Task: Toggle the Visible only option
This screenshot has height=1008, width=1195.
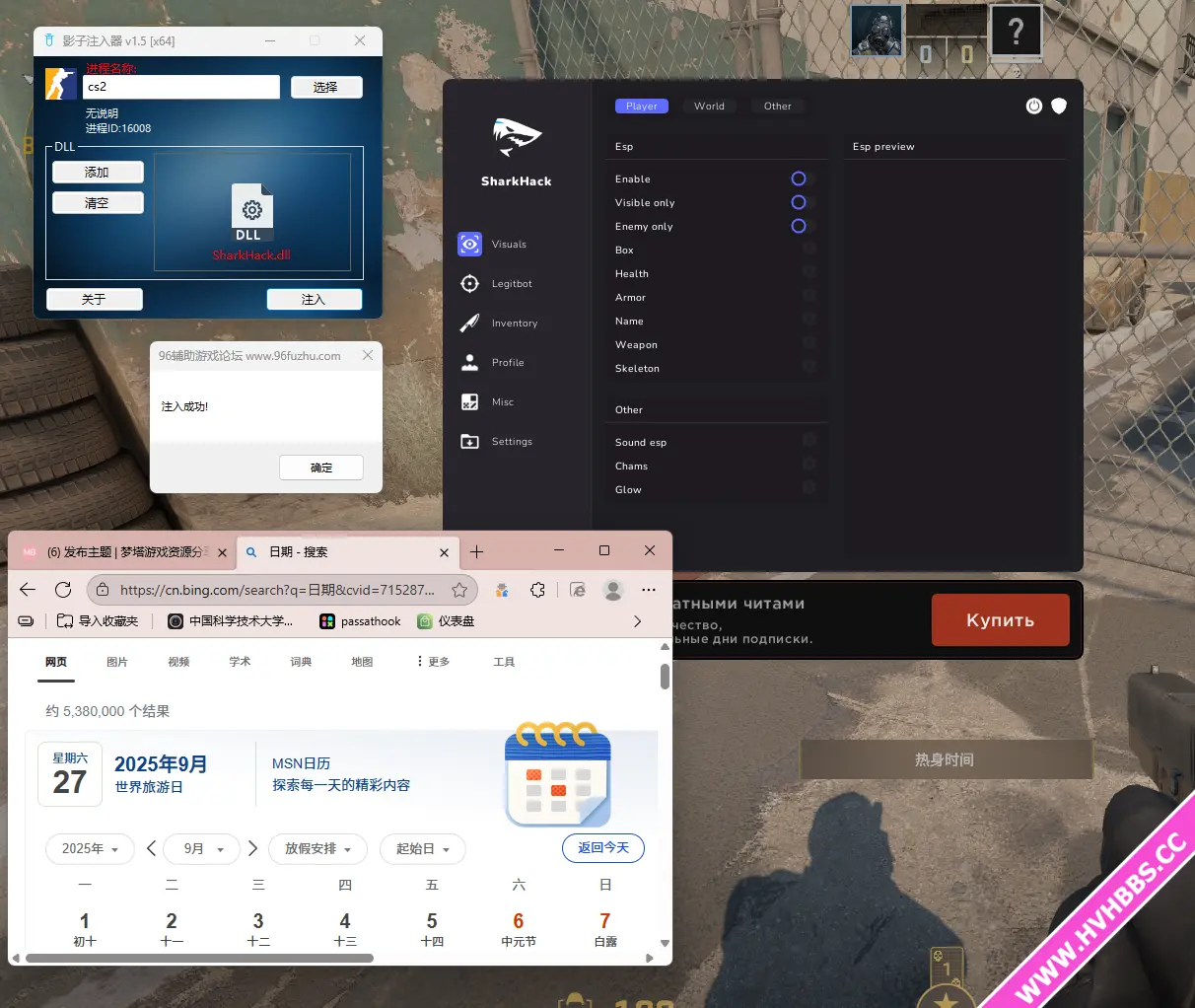Action: click(800, 202)
